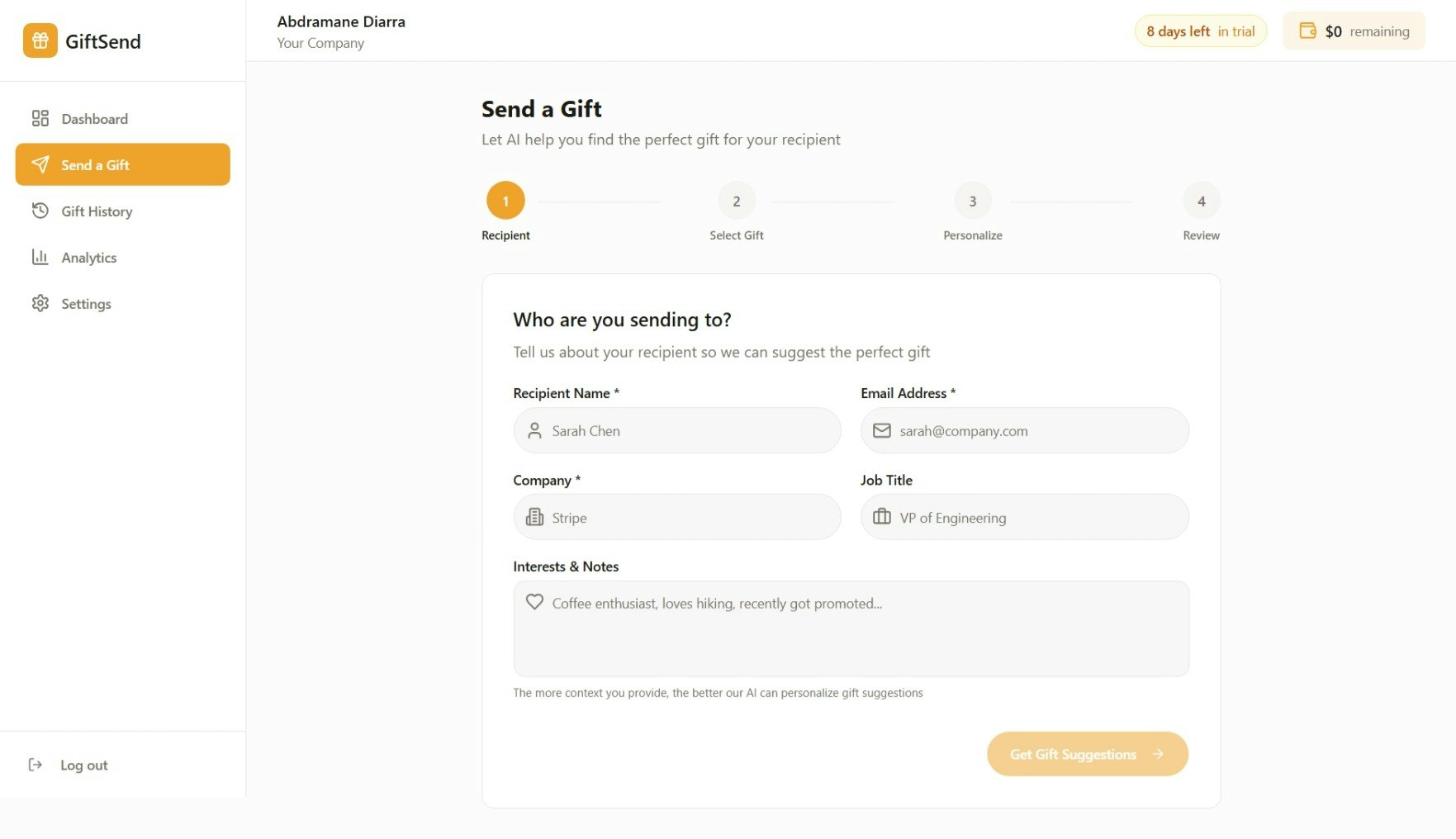The image size is (1456, 839).
Task: Click the Gift History clock icon
Action: pos(40,211)
